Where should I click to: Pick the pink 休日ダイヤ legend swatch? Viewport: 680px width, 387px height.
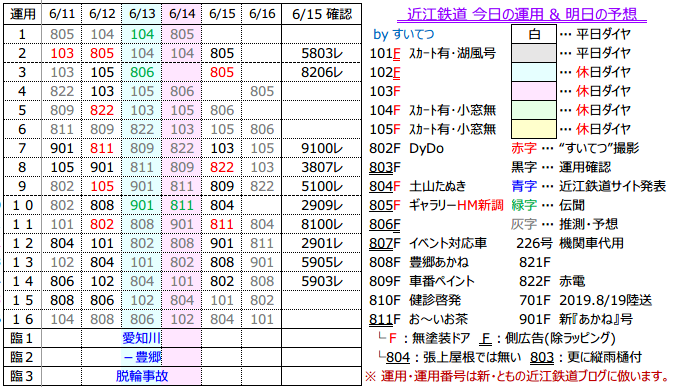534,91
